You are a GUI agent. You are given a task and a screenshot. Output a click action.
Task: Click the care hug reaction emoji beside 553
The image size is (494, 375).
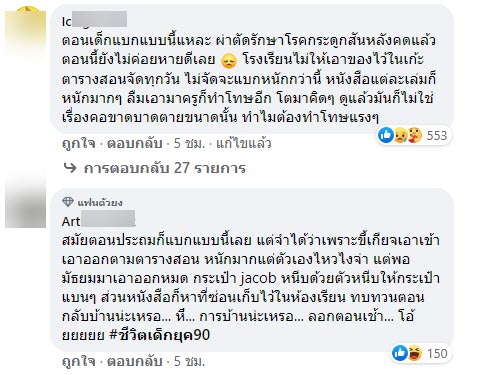(x=414, y=136)
